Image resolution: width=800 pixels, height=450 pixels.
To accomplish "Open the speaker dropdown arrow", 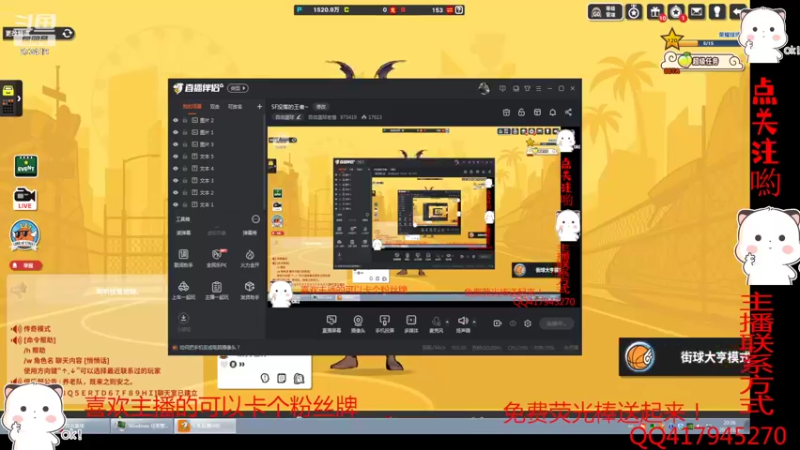I will [474, 322].
